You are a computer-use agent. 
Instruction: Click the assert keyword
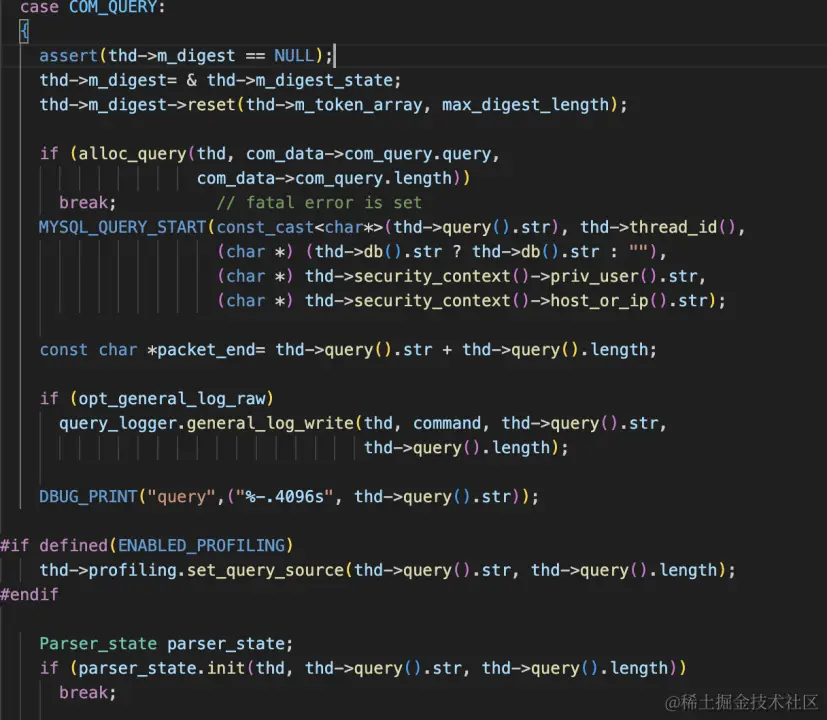pos(69,55)
